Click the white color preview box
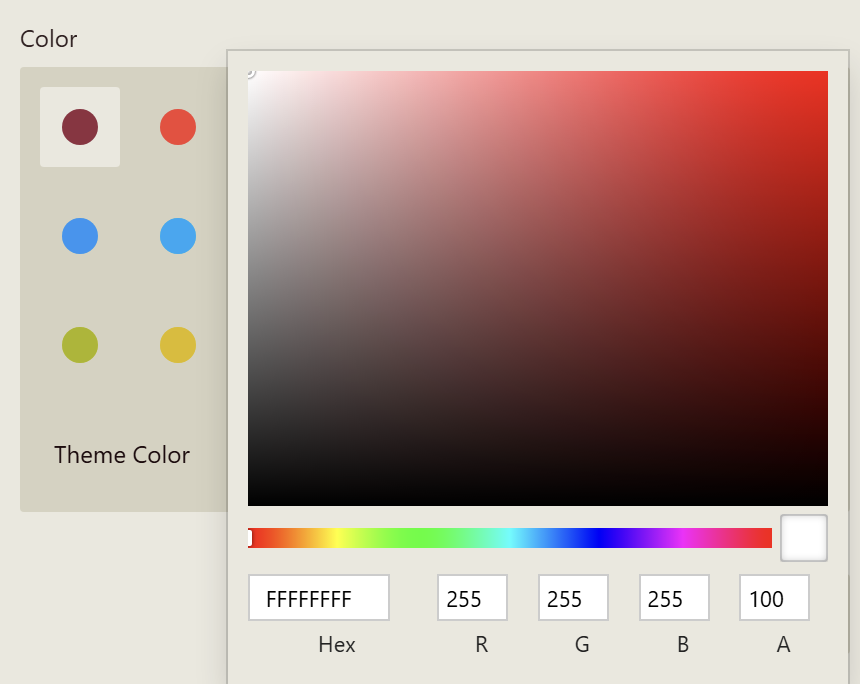The height and width of the screenshot is (684, 860). (x=804, y=538)
